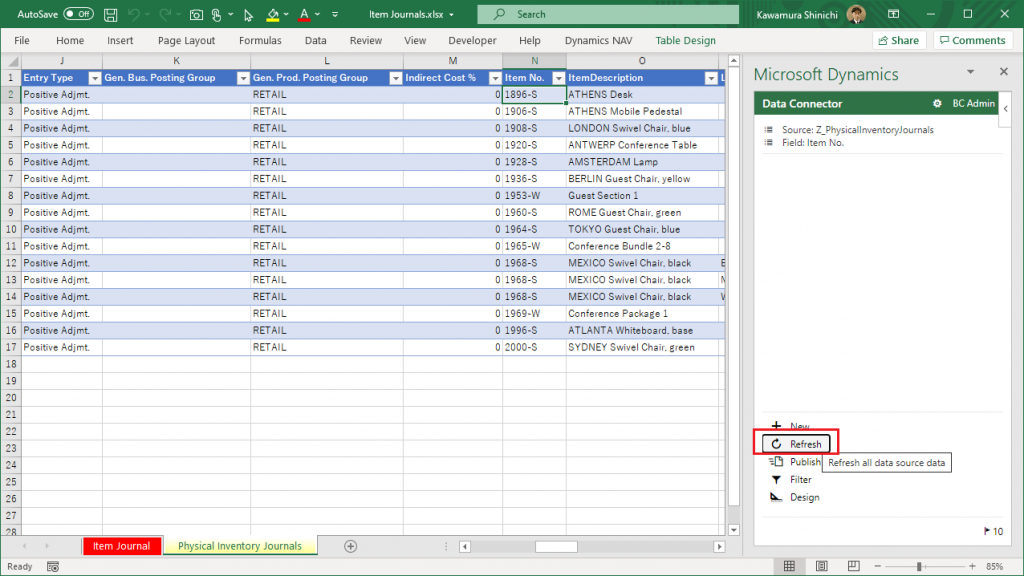
Task: Select column header N
Action: (534, 61)
